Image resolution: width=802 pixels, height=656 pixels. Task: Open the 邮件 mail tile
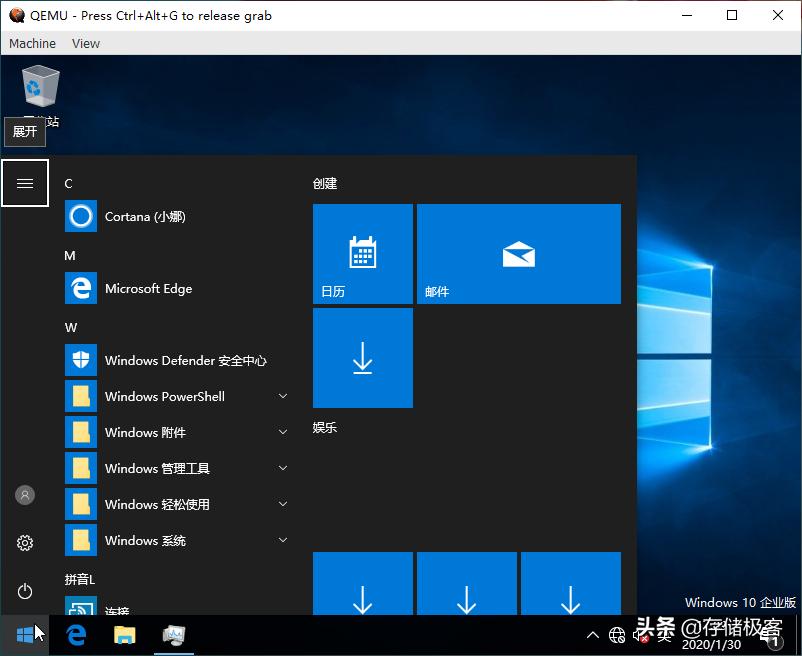(x=518, y=254)
